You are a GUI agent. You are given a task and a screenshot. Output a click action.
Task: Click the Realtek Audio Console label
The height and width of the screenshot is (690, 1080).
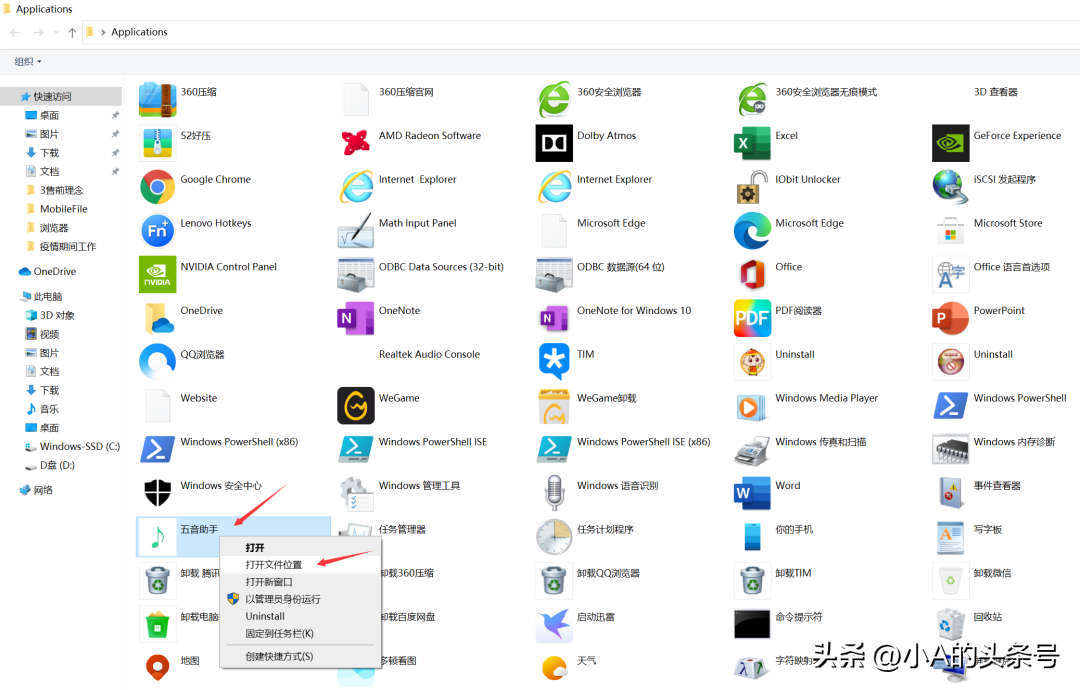[429, 354]
